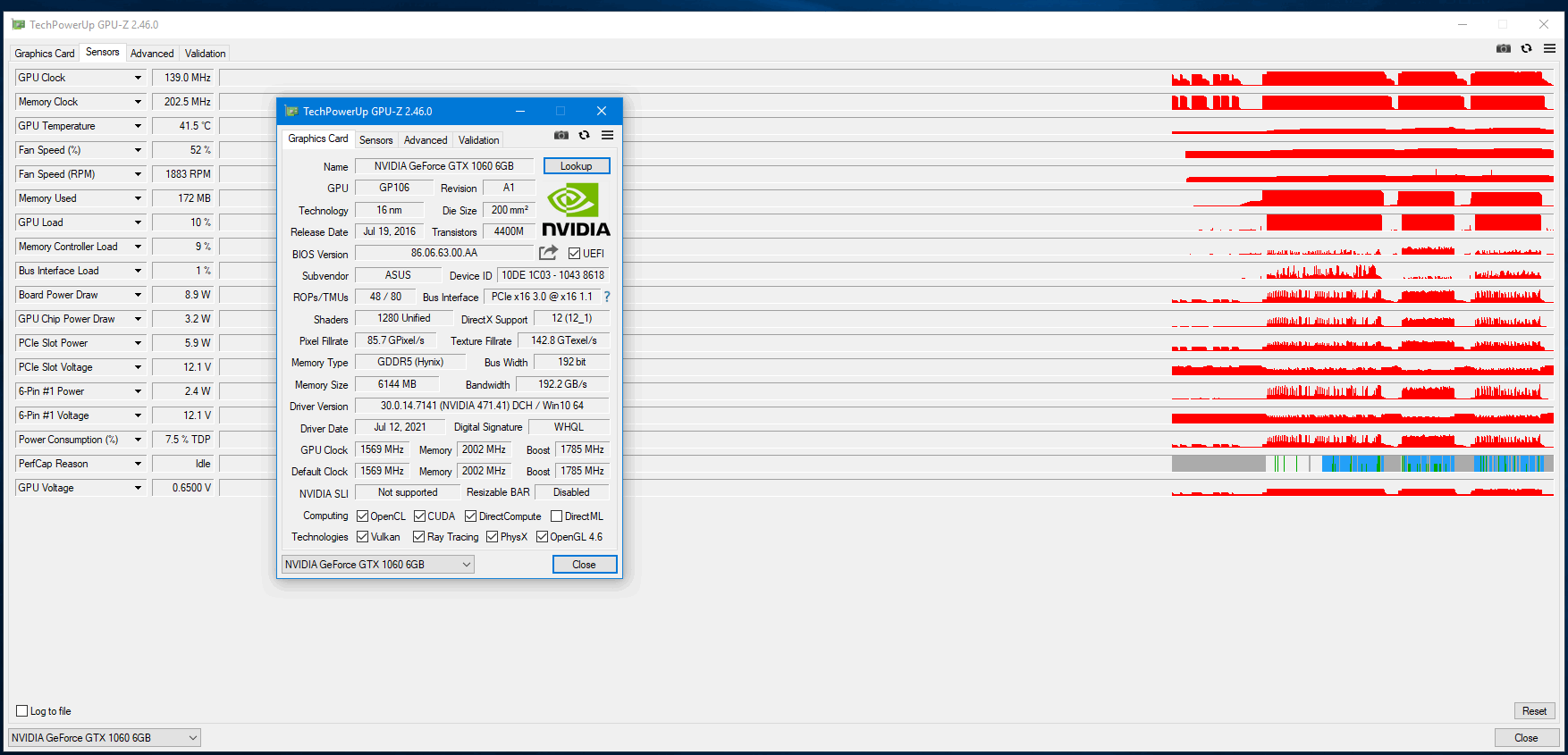The image size is (1568, 755).
Task: Click the Bus Interface question mark icon
Action: click(607, 297)
